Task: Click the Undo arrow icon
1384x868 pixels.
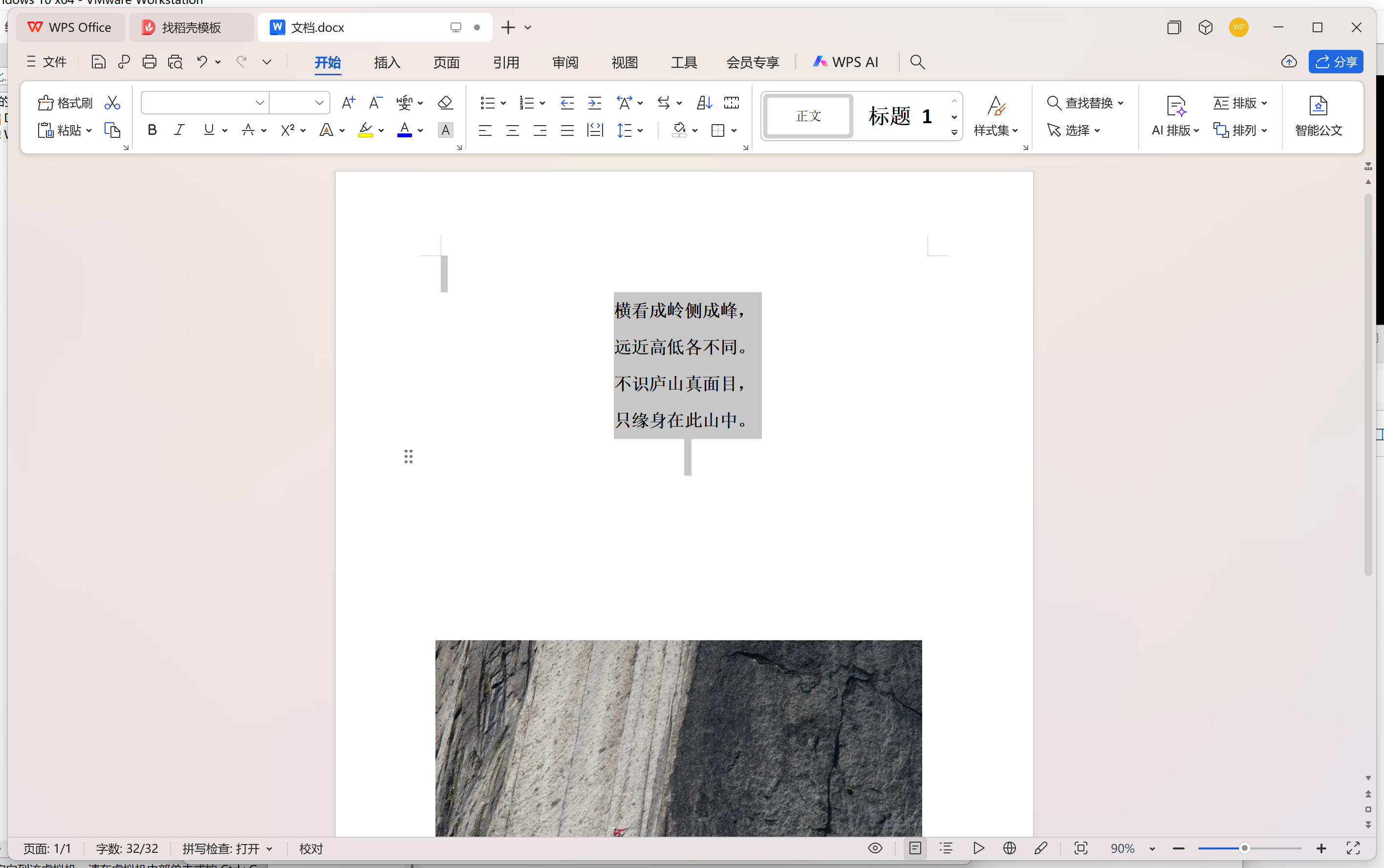Action: coord(201,62)
